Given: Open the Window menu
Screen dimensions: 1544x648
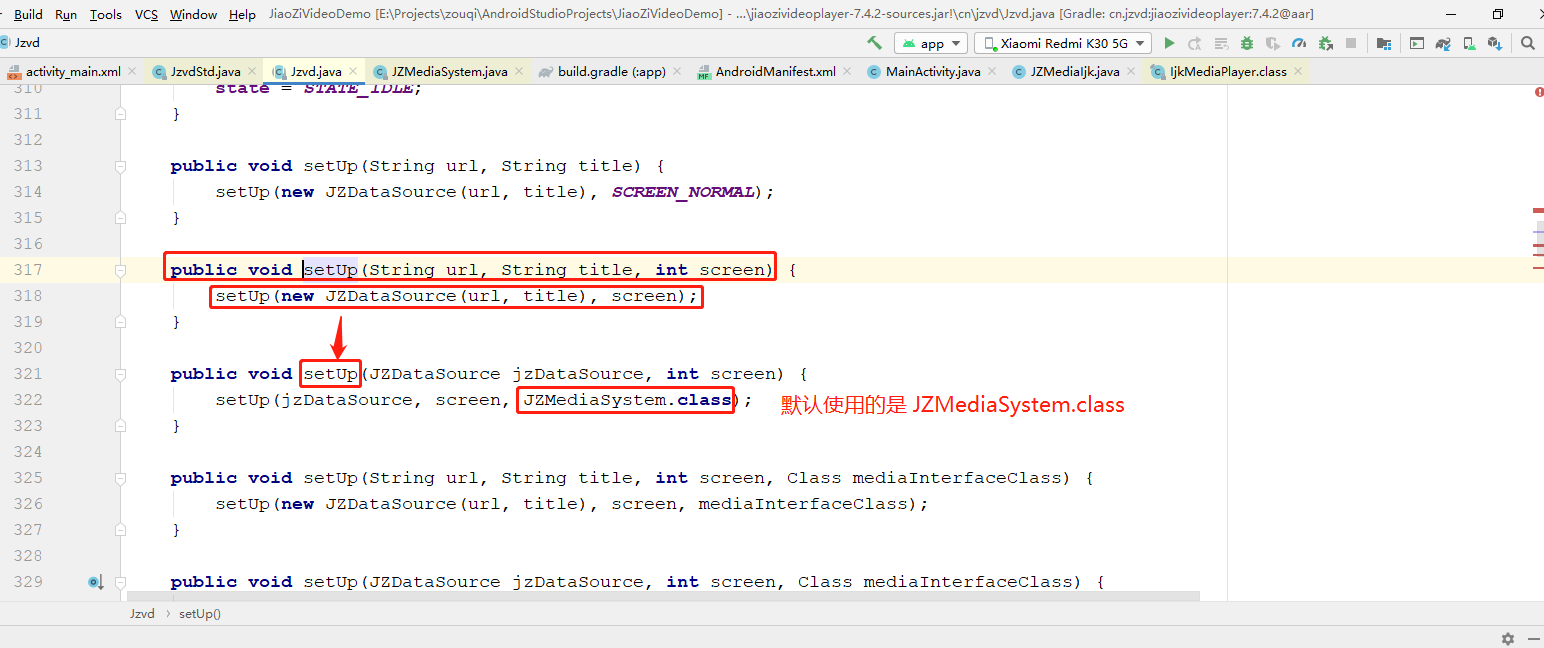Looking at the screenshot, I should (x=193, y=14).
